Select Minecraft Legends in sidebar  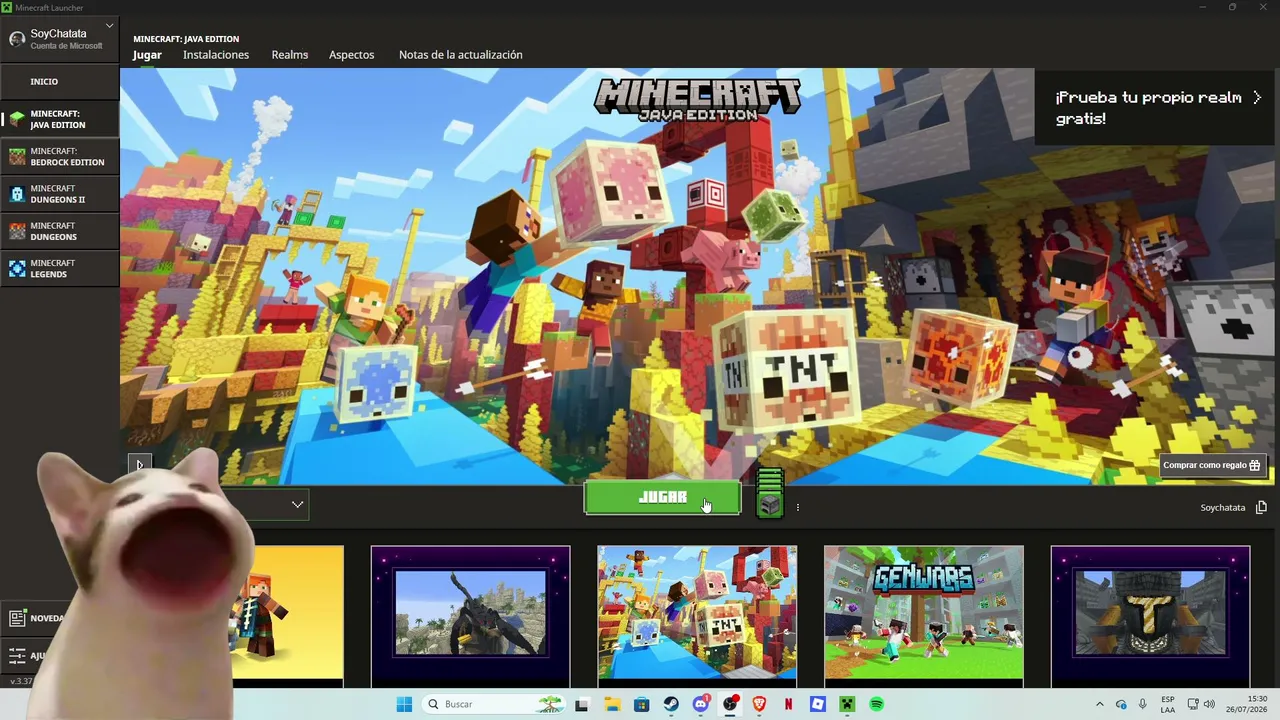coord(60,269)
